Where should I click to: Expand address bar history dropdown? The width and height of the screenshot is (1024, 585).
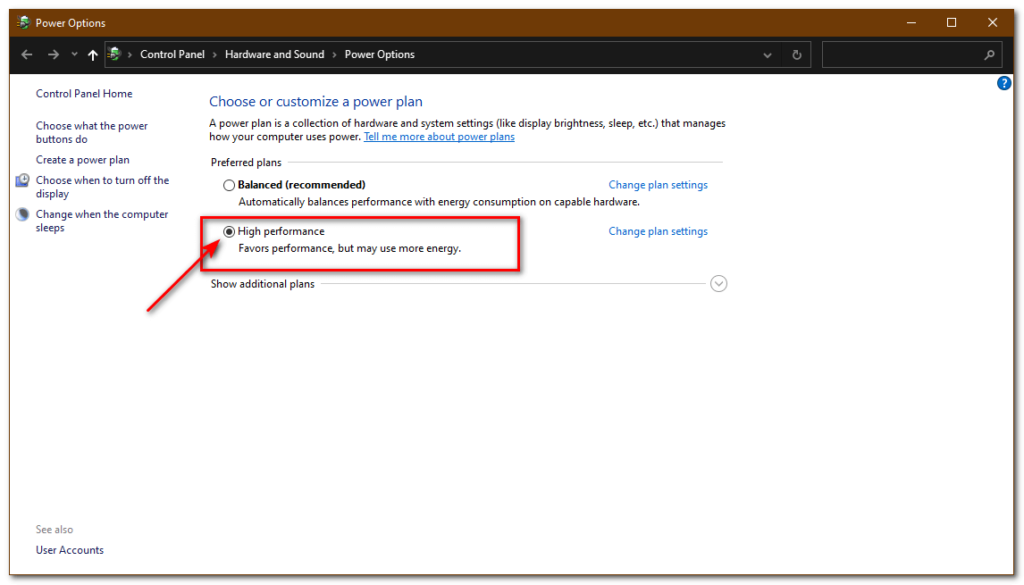[767, 55]
